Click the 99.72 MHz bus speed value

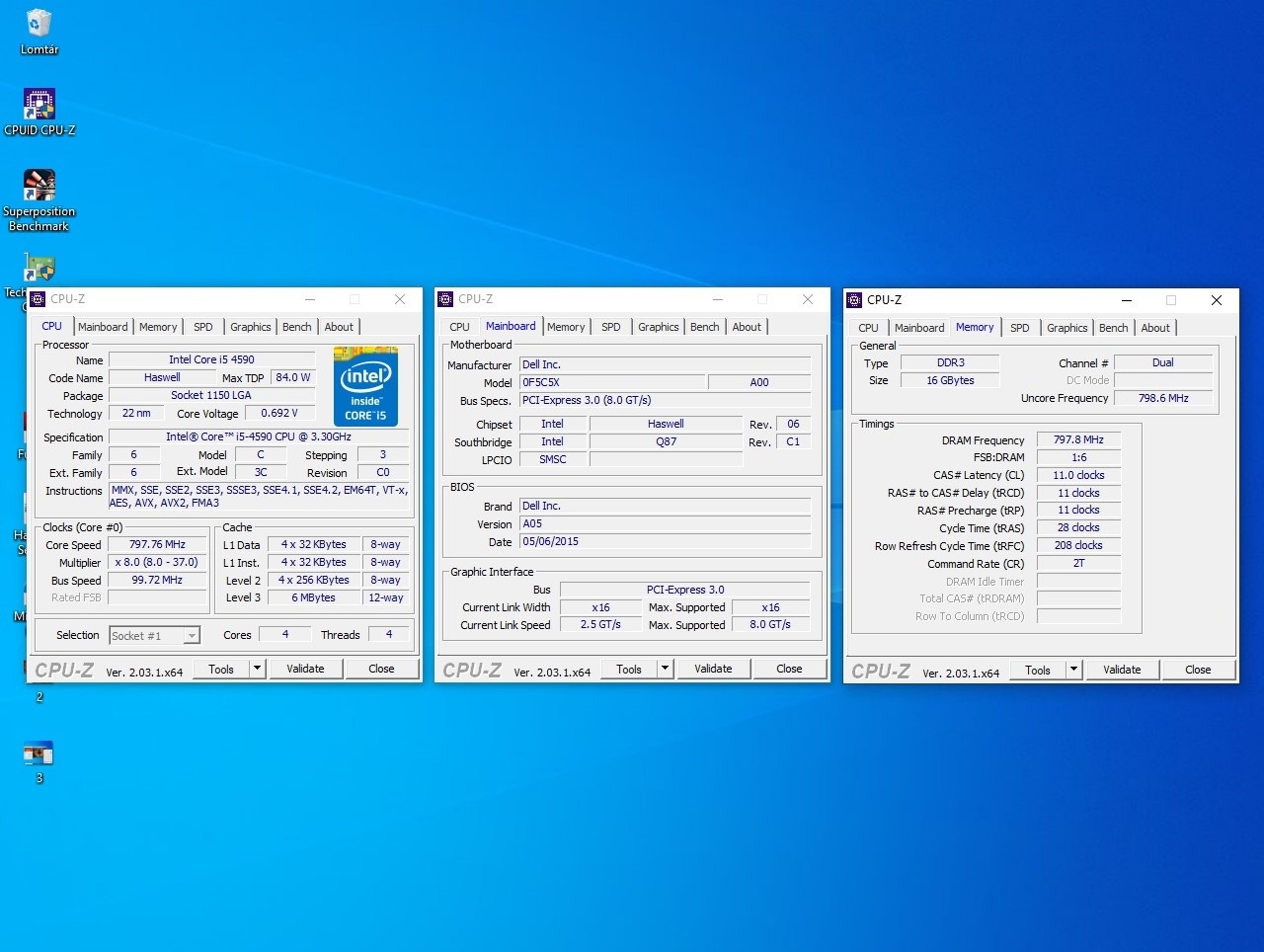(x=158, y=580)
